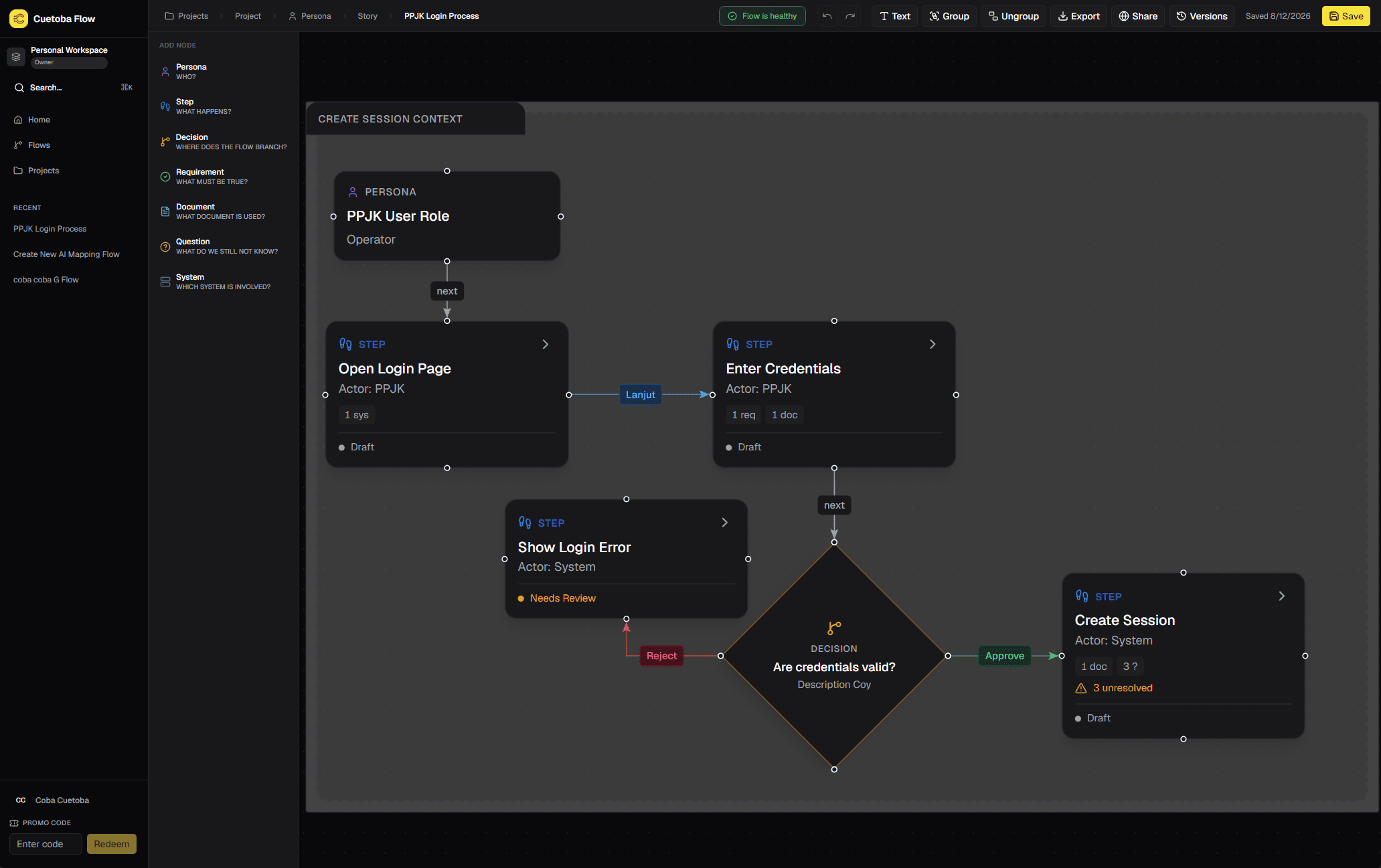The image size is (1381, 868).
Task: Add a System node from the palette
Action: pyautogui.click(x=224, y=282)
